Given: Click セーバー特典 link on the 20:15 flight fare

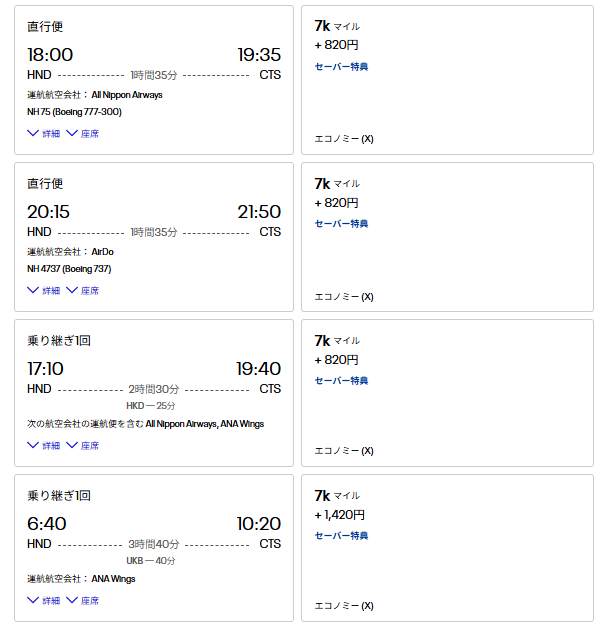Looking at the screenshot, I should (341, 224).
